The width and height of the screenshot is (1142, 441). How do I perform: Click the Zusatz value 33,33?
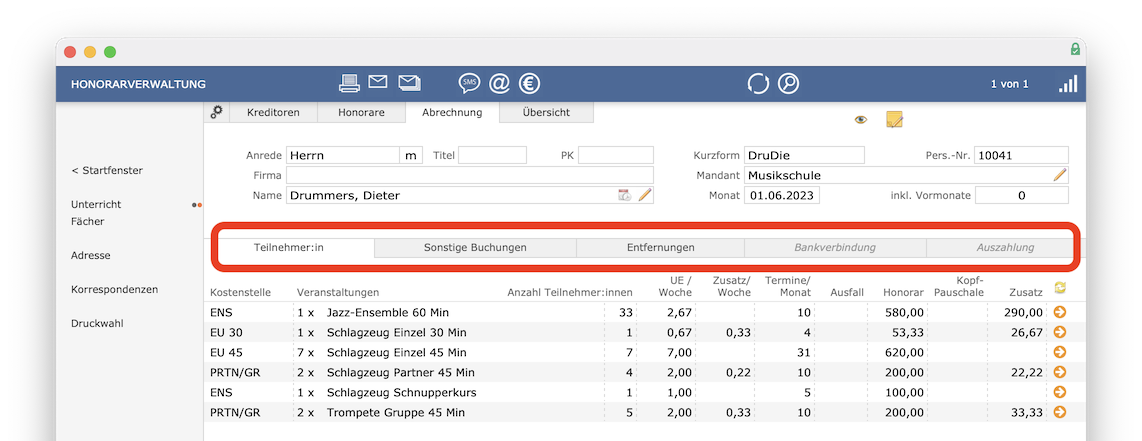click(1026, 413)
